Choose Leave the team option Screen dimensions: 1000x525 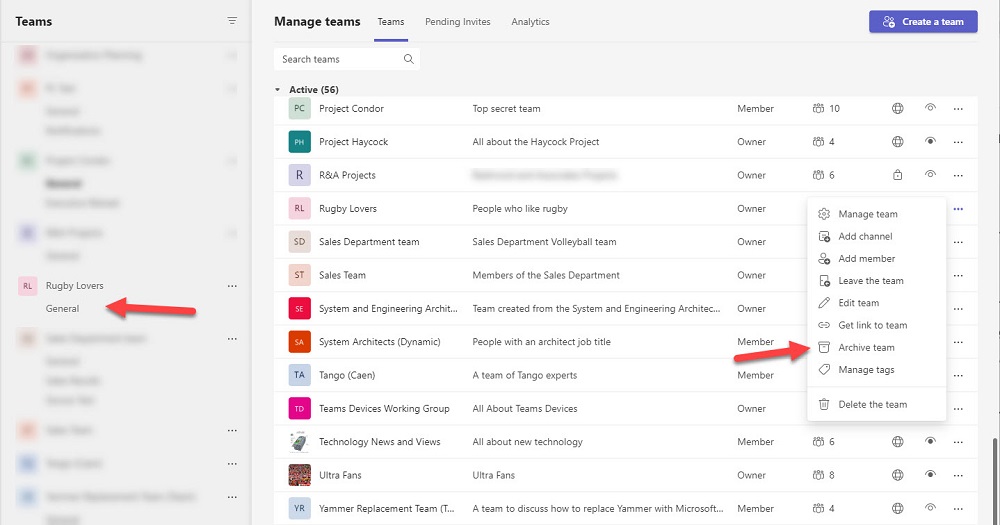[x=876, y=281]
